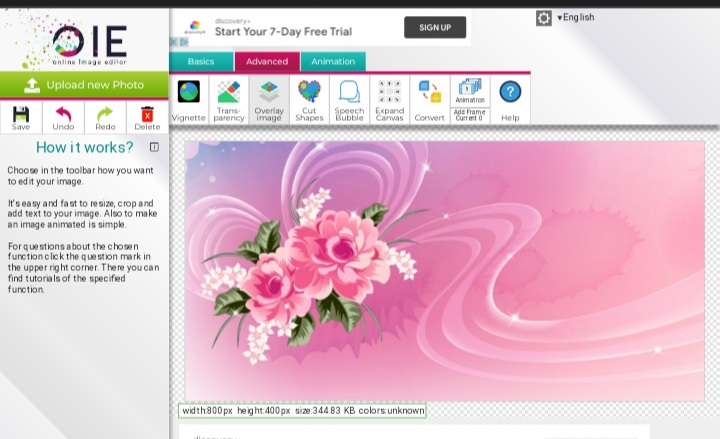Click the Upload new Photo button

(84, 85)
